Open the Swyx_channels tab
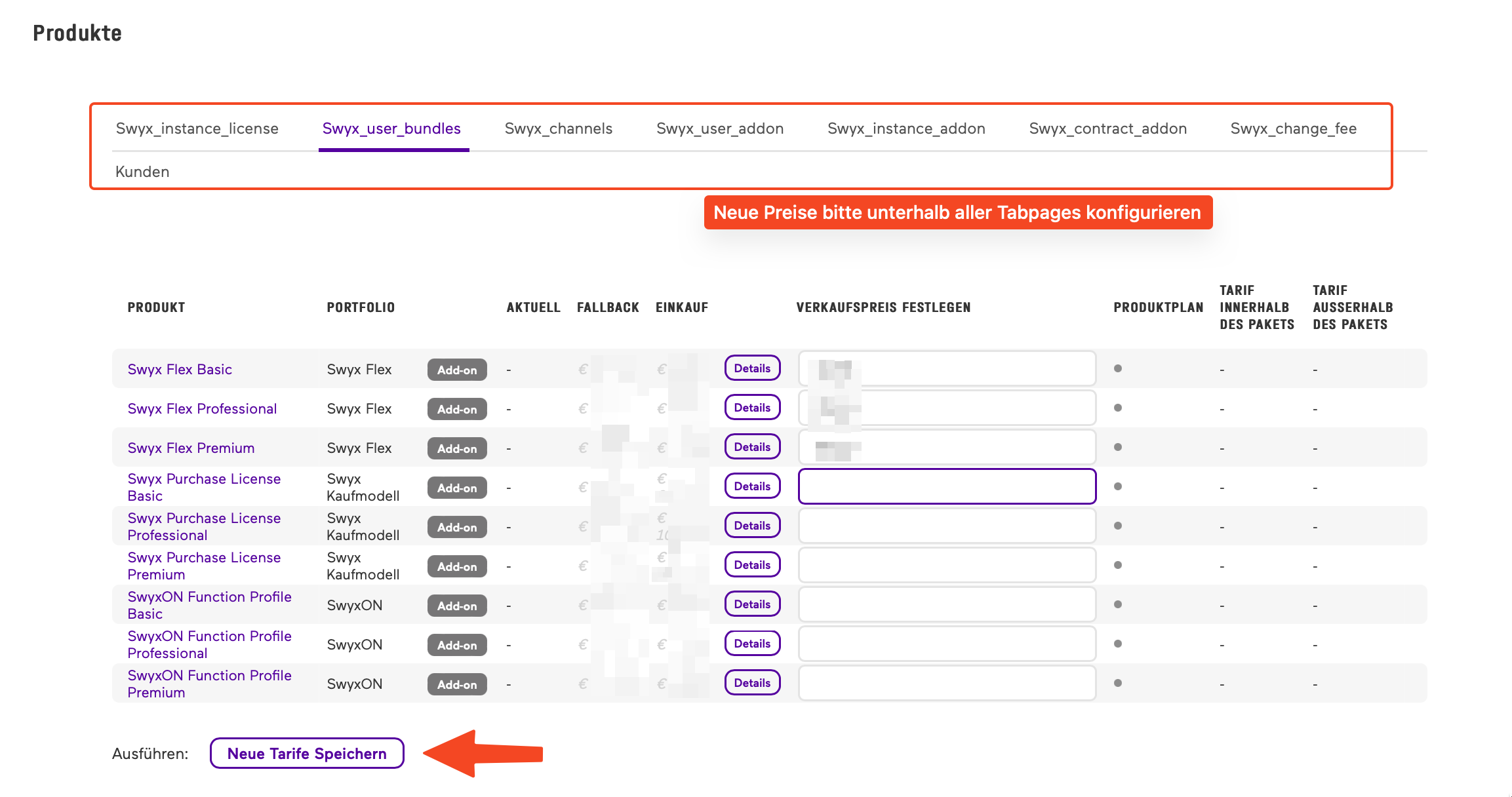This screenshot has height=797, width=1512. coord(558,128)
